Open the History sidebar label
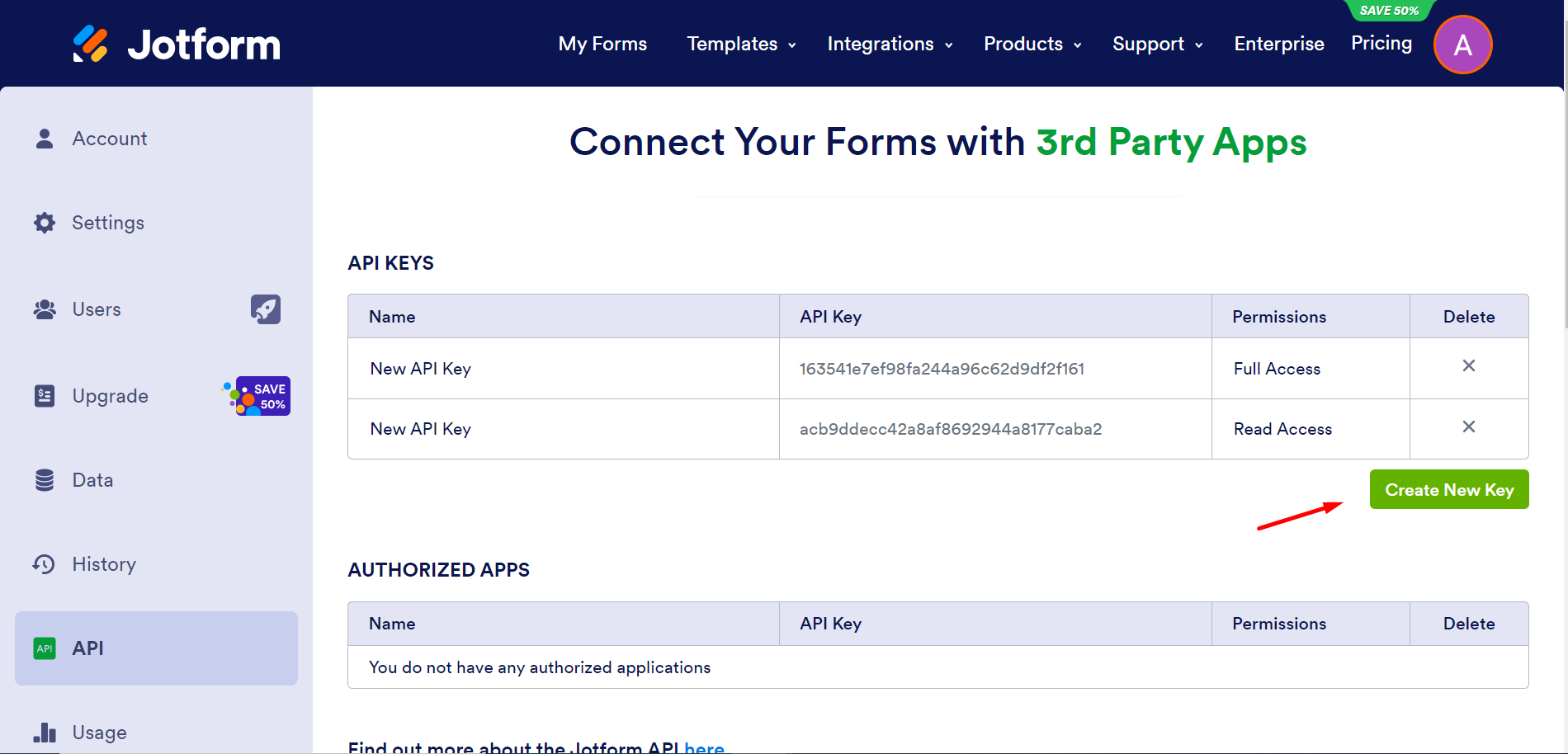This screenshot has height=754, width=1568. click(104, 564)
